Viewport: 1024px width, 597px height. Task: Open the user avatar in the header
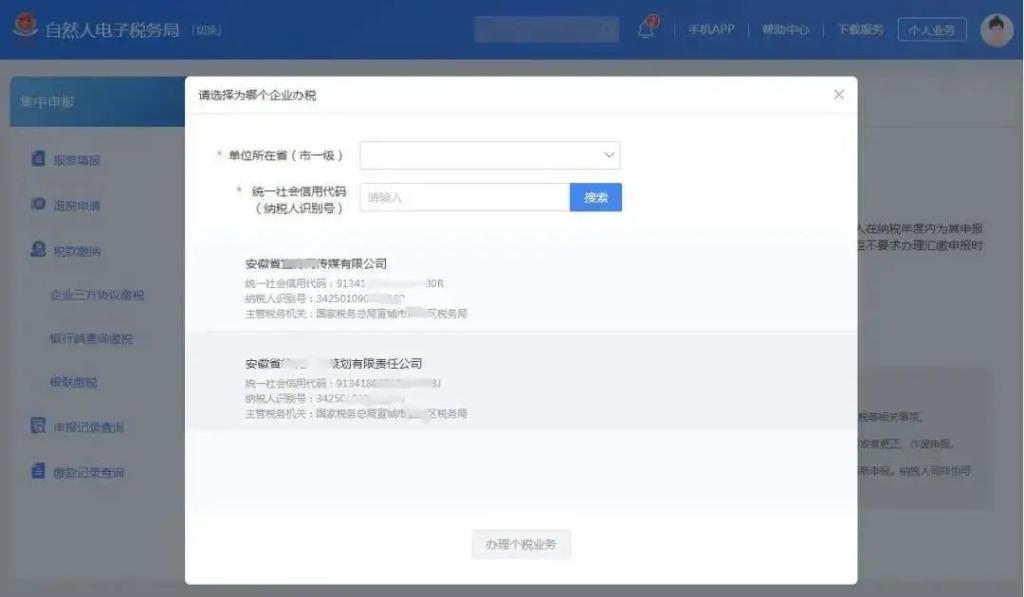[996, 30]
